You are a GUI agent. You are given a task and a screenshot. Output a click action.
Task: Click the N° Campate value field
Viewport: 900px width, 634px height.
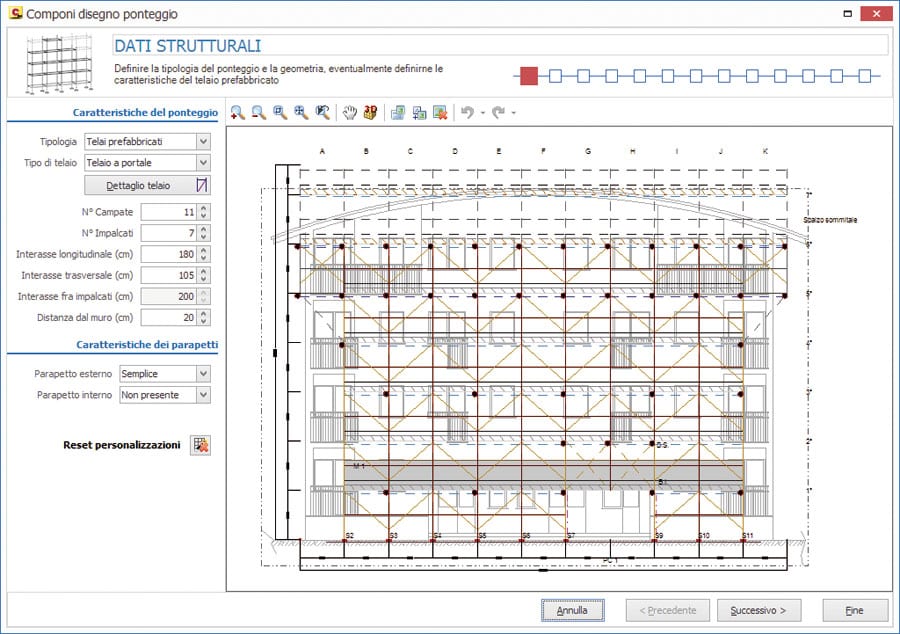click(167, 212)
